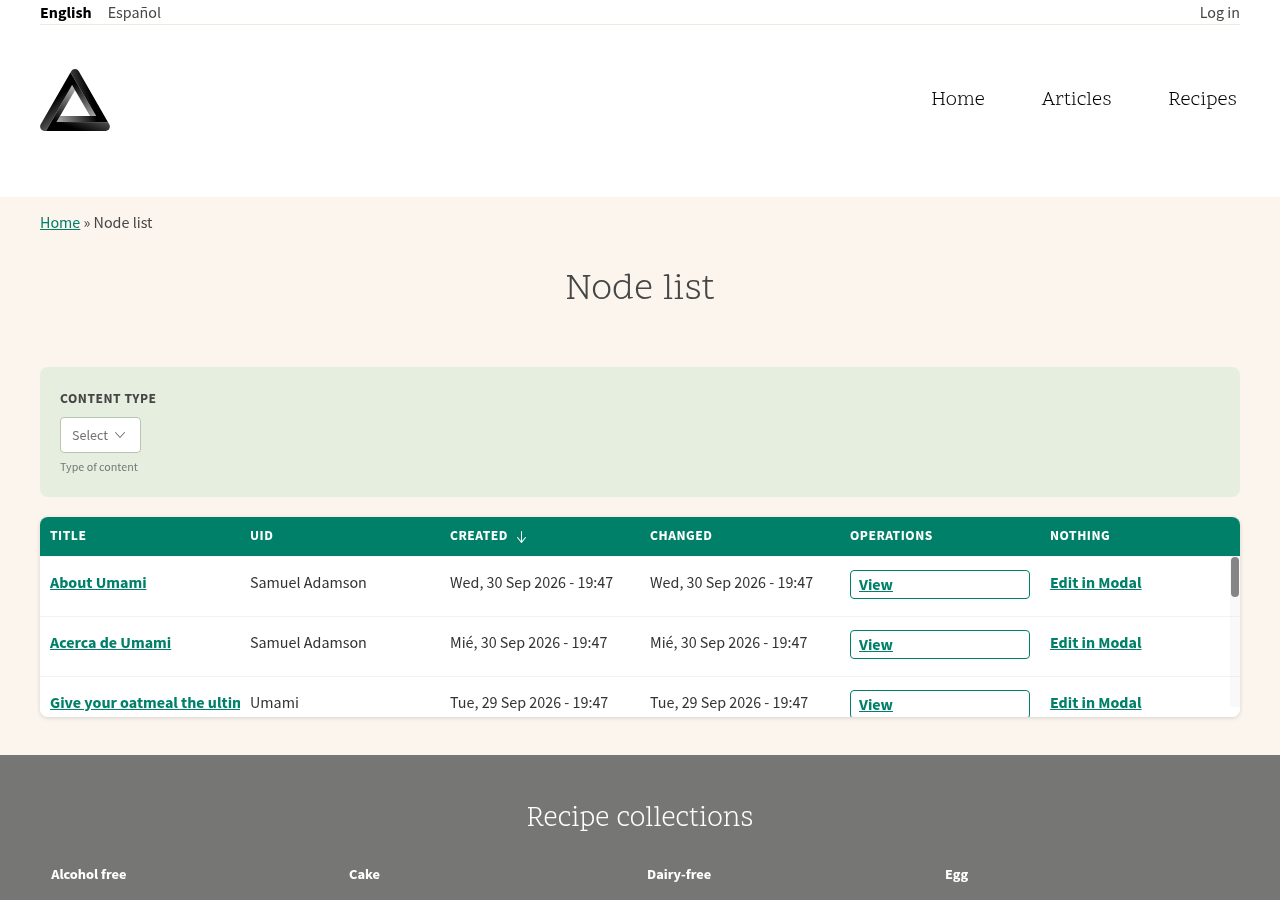Open the Recipes menu item
Image resolution: width=1280 pixels, height=900 pixels.
tap(1202, 99)
